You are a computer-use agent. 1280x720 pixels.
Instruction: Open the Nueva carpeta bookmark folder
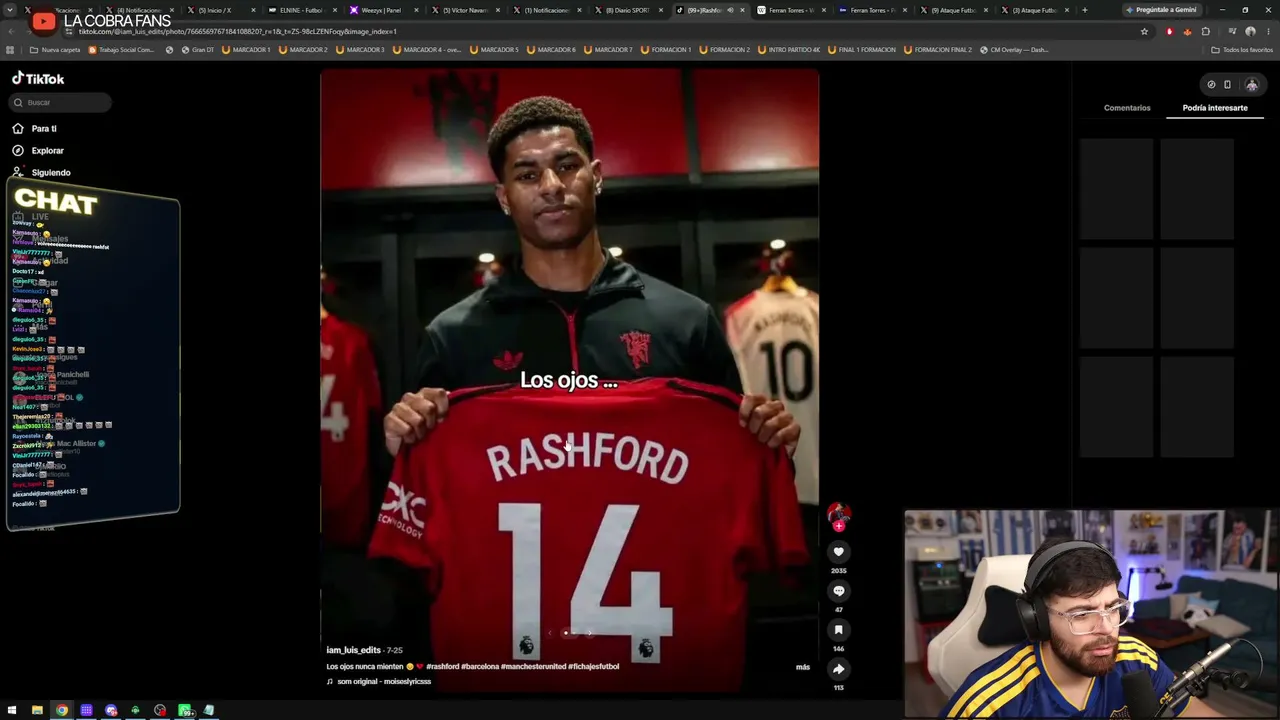coord(55,50)
